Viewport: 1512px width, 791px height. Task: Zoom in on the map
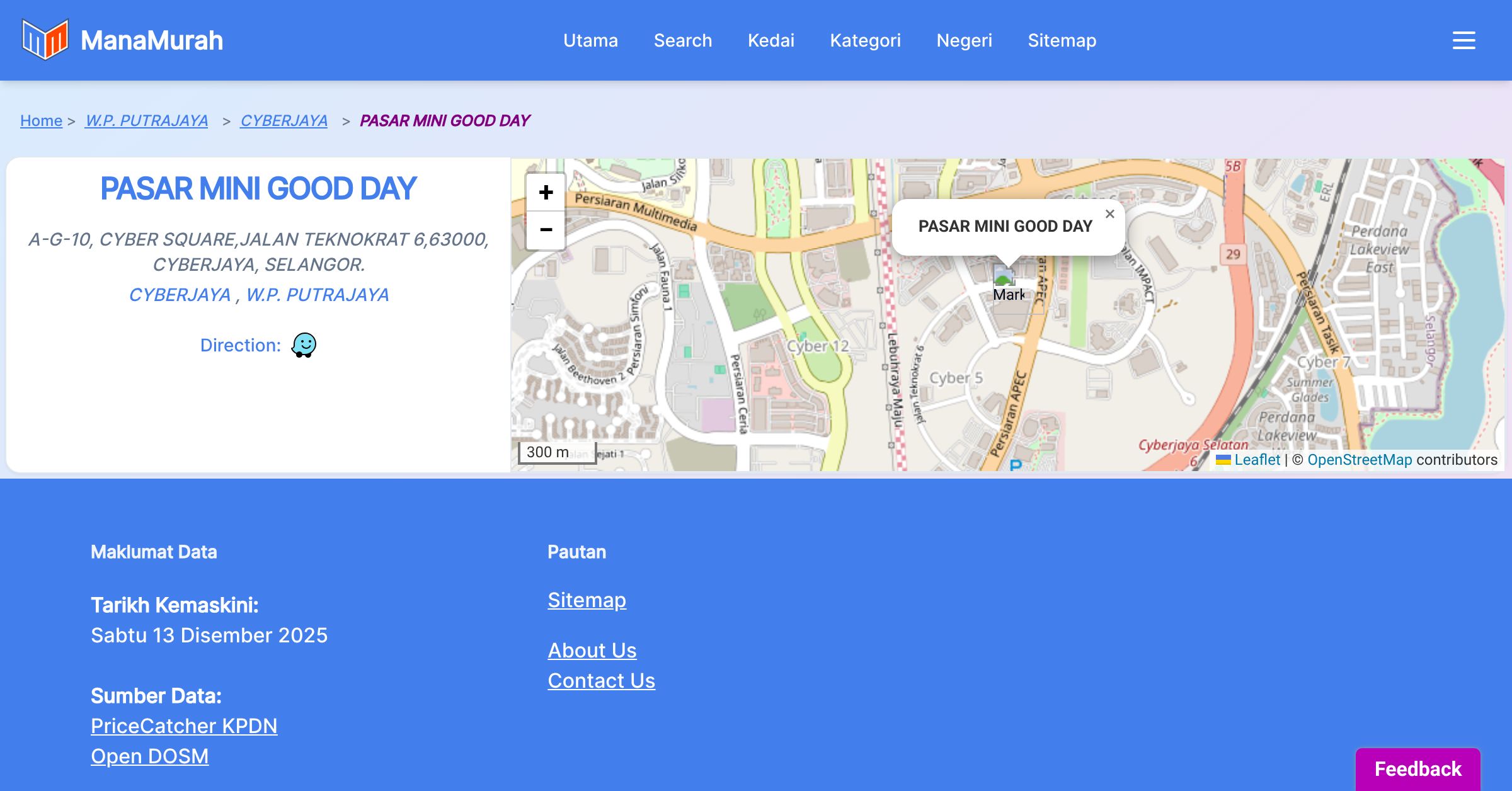coord(546,192)
